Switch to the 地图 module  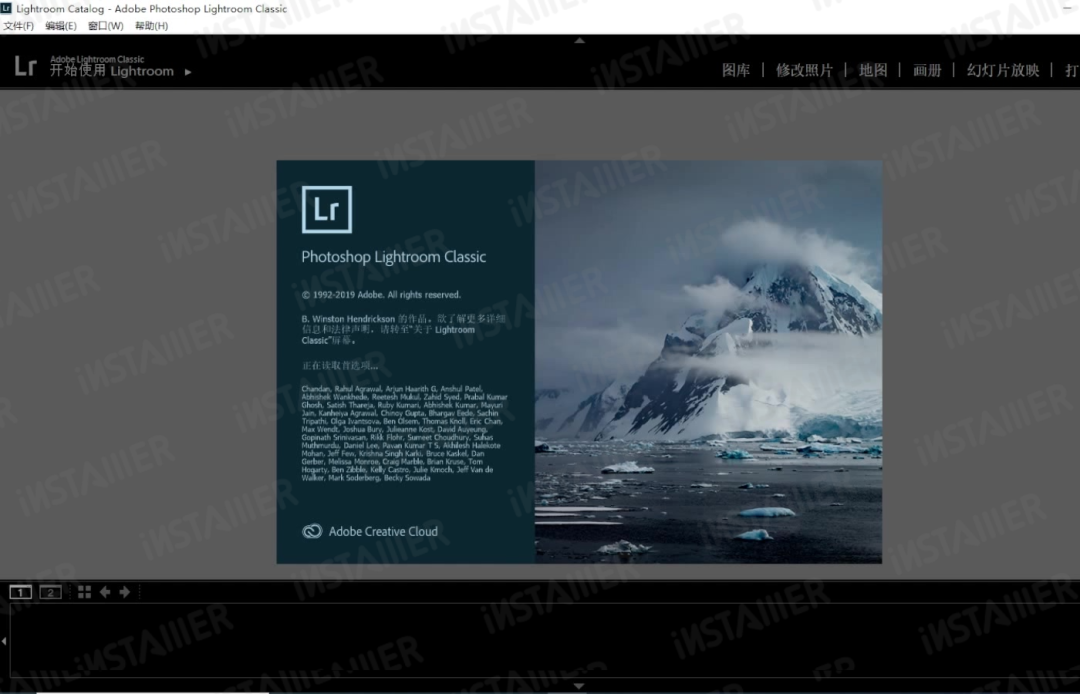point(873,70)
